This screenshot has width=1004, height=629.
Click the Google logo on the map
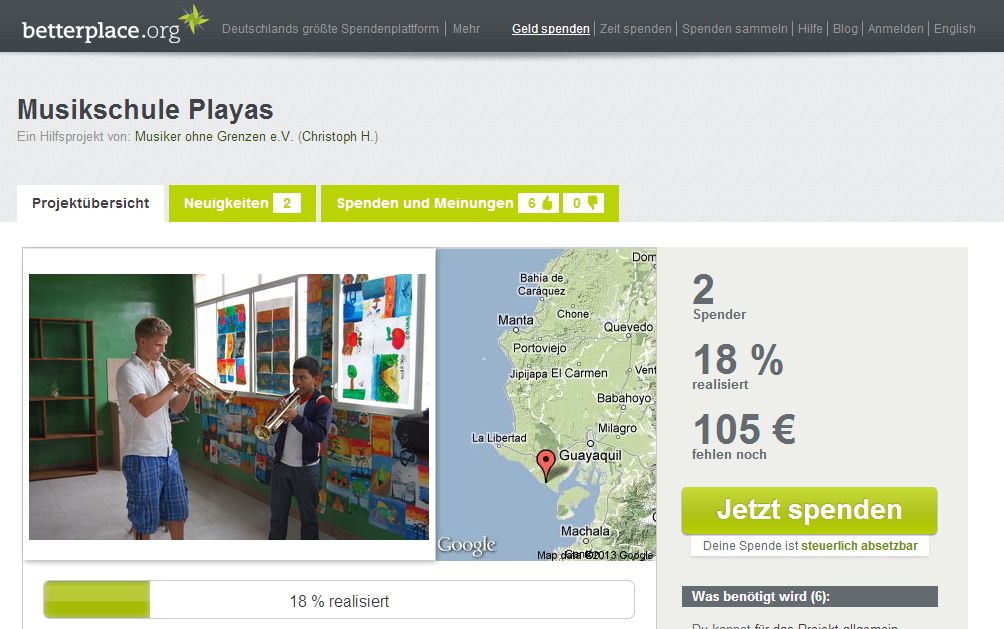[467, 546]
